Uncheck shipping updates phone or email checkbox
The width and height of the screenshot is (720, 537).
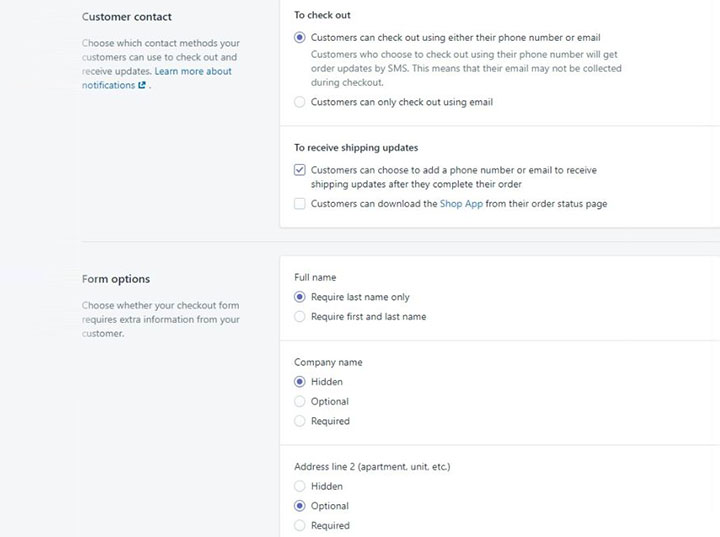[x=299, y=170]
